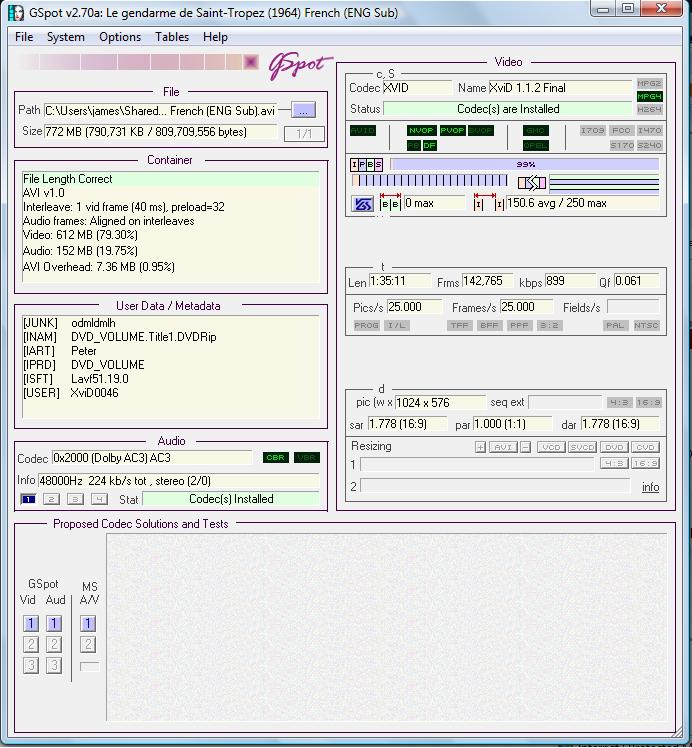Click the Resizing SVCD button
The height and width of the screenshot is (748, 692).
click(583, 447)
